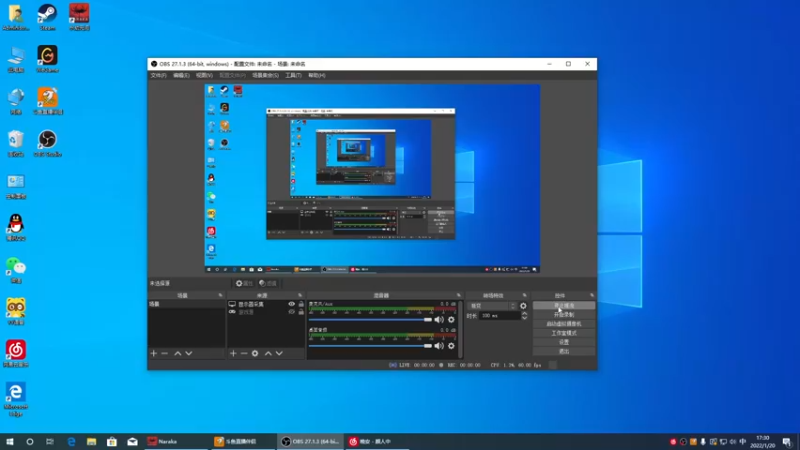Enable Studio Mode in Controls
The height and width of the screenshot is (450, 800).
pyautogui.click(x=564, y=333)
